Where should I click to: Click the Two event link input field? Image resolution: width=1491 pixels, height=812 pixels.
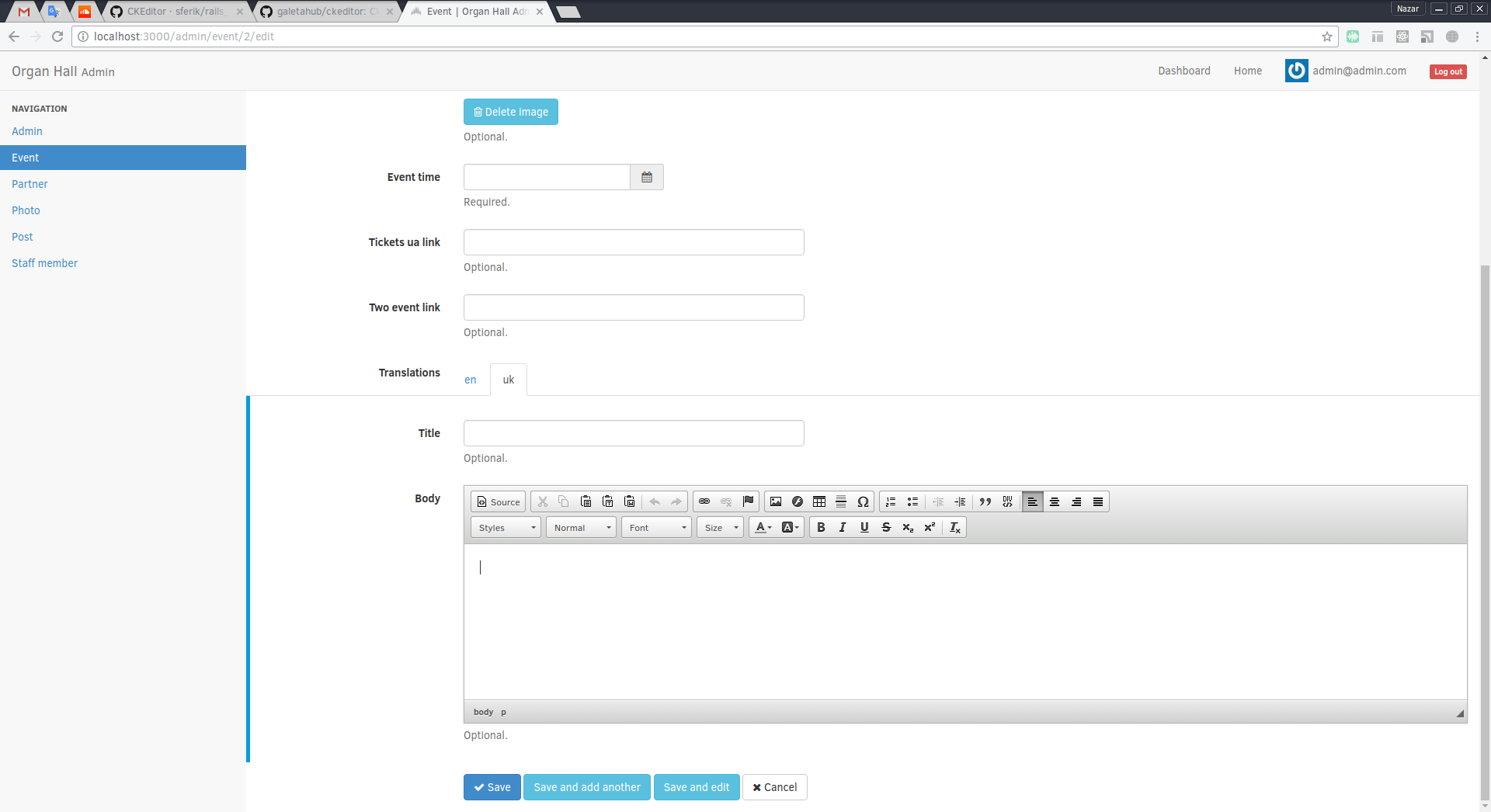click(x=634, y=307)
